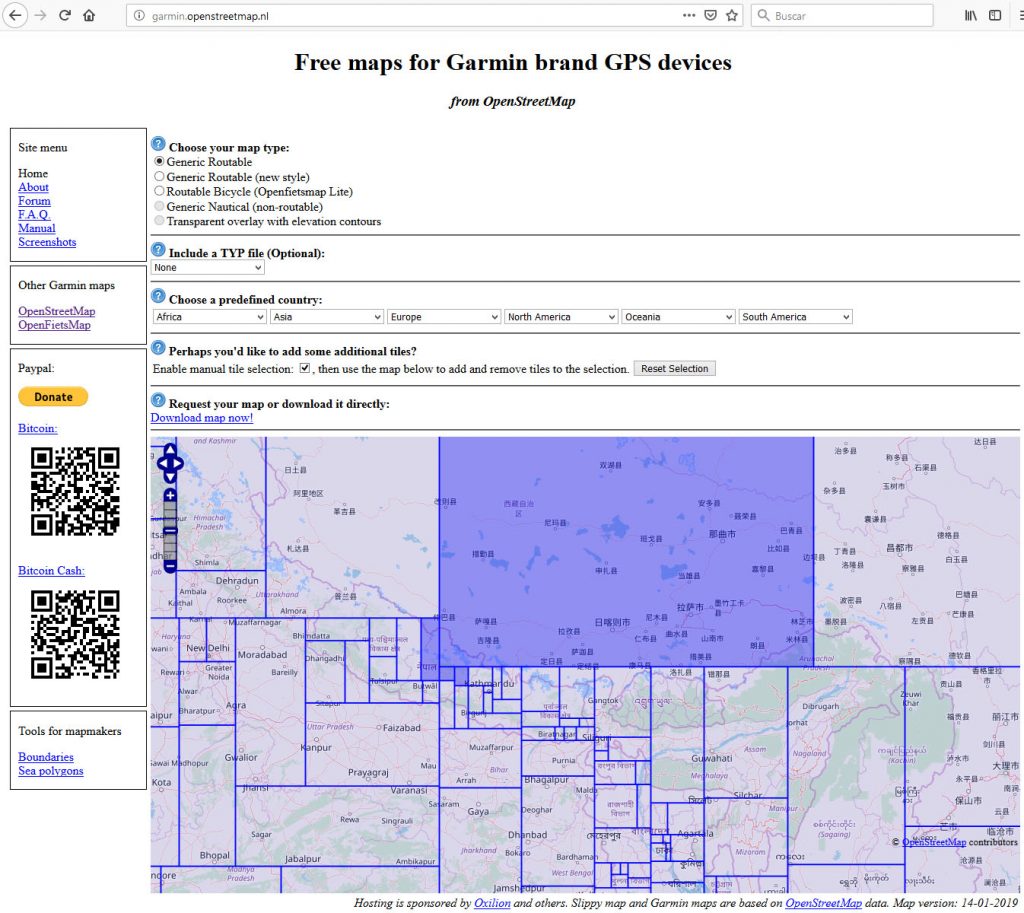Viewport: 1024px width, 913px height.
Task: Go to Home in the site menu
Action: 33,173
